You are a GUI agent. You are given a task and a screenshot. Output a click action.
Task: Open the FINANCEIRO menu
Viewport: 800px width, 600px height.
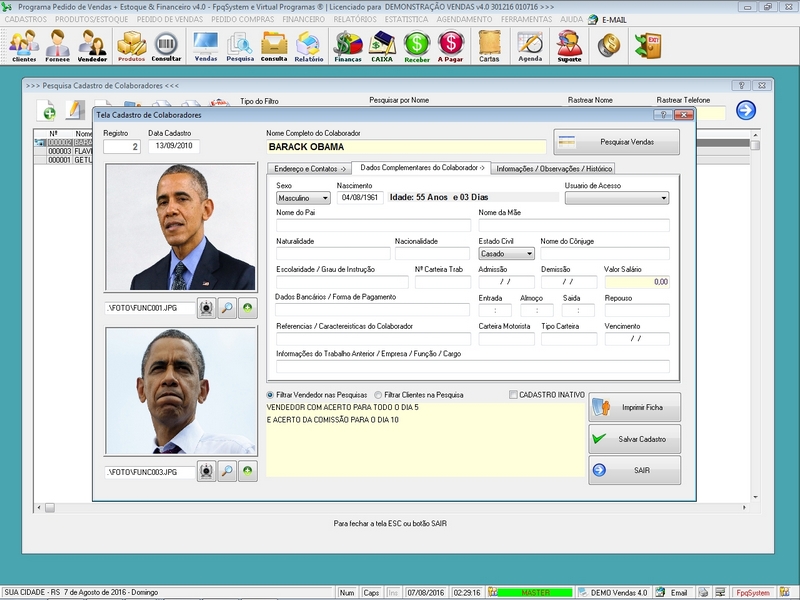304,19
